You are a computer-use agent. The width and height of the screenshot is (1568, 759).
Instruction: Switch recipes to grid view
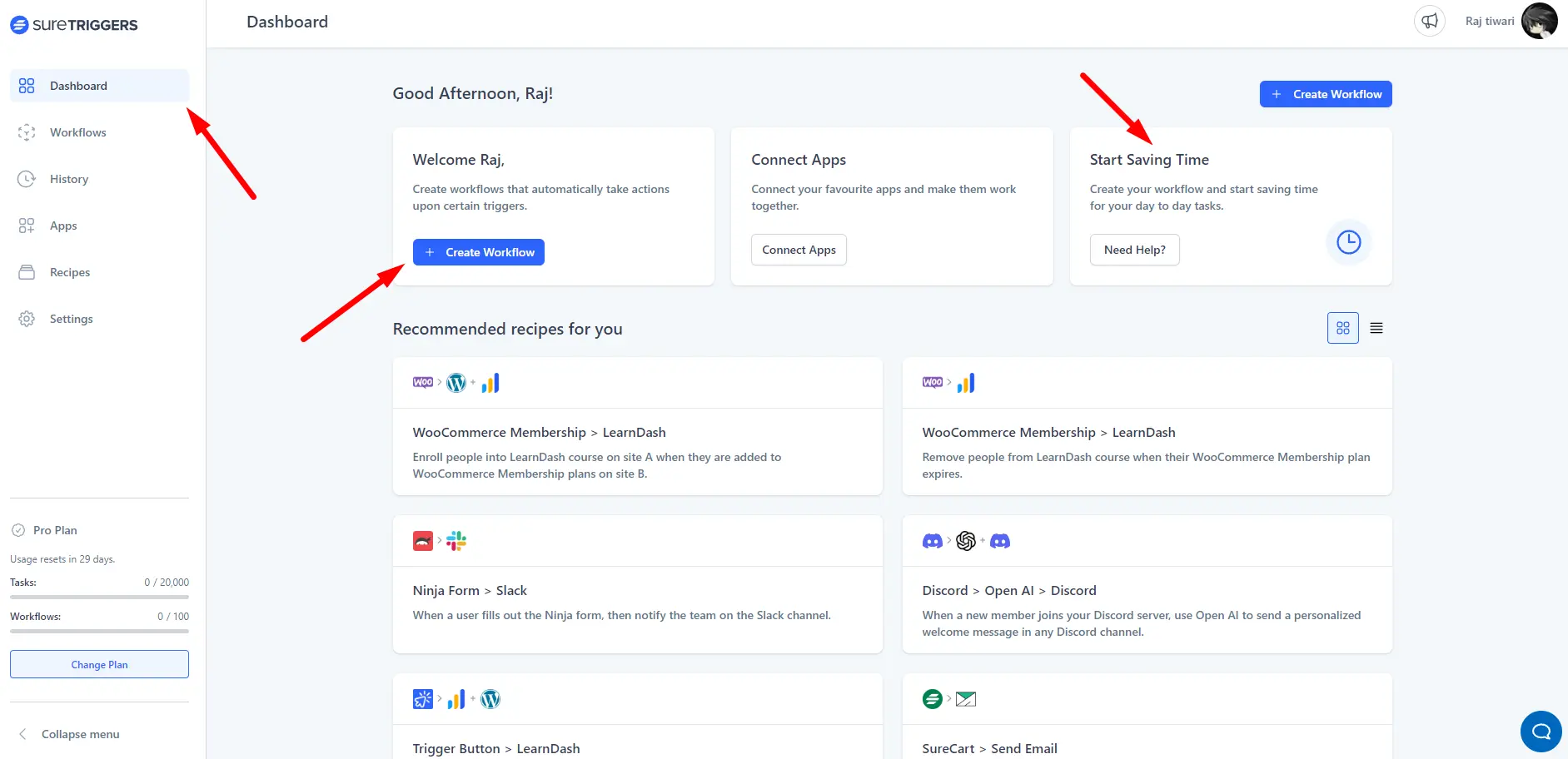click(x=1342, y=328)
